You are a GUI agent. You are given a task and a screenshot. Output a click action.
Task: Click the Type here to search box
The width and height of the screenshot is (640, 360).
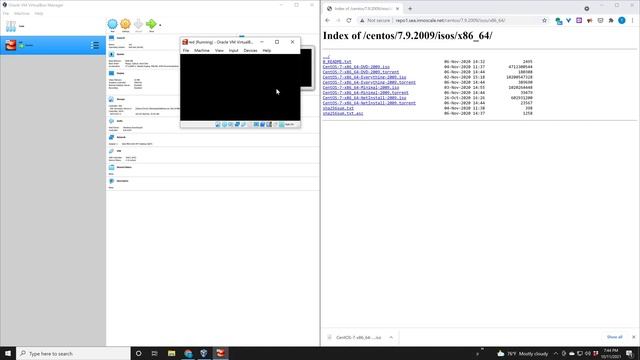(x=73, y=353)
